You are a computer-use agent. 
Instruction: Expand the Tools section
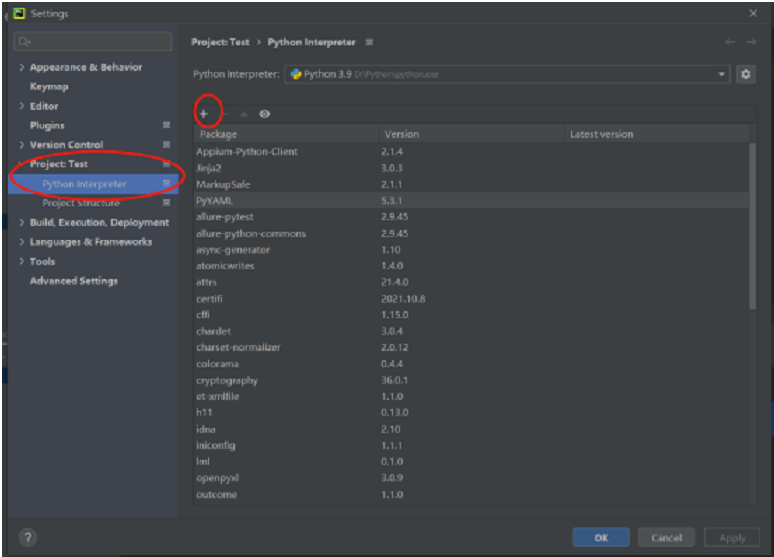click(21, 261)
